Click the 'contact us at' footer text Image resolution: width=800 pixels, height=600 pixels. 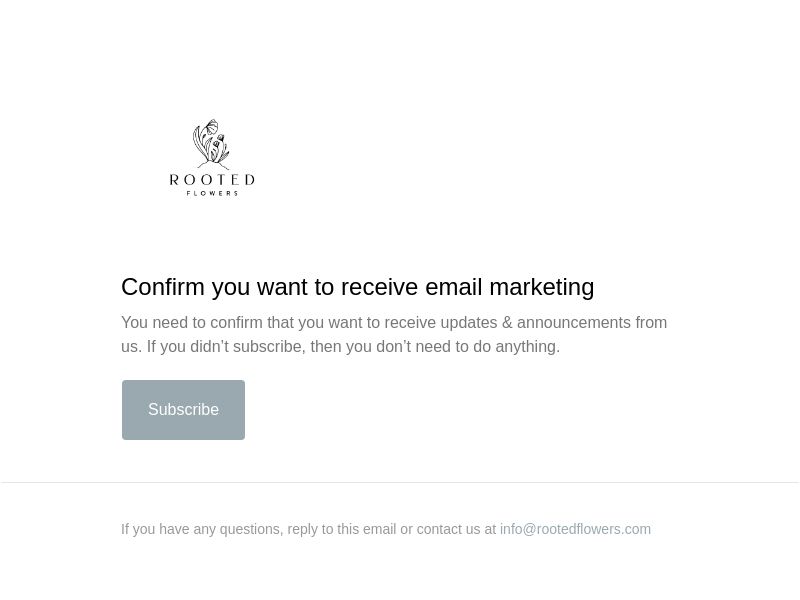[456, 529]
